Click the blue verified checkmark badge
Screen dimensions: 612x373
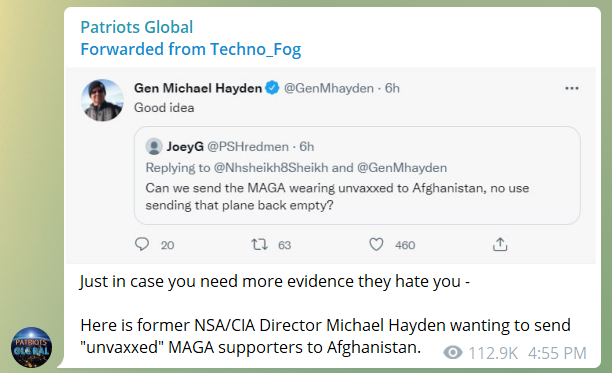click(272, 88)
